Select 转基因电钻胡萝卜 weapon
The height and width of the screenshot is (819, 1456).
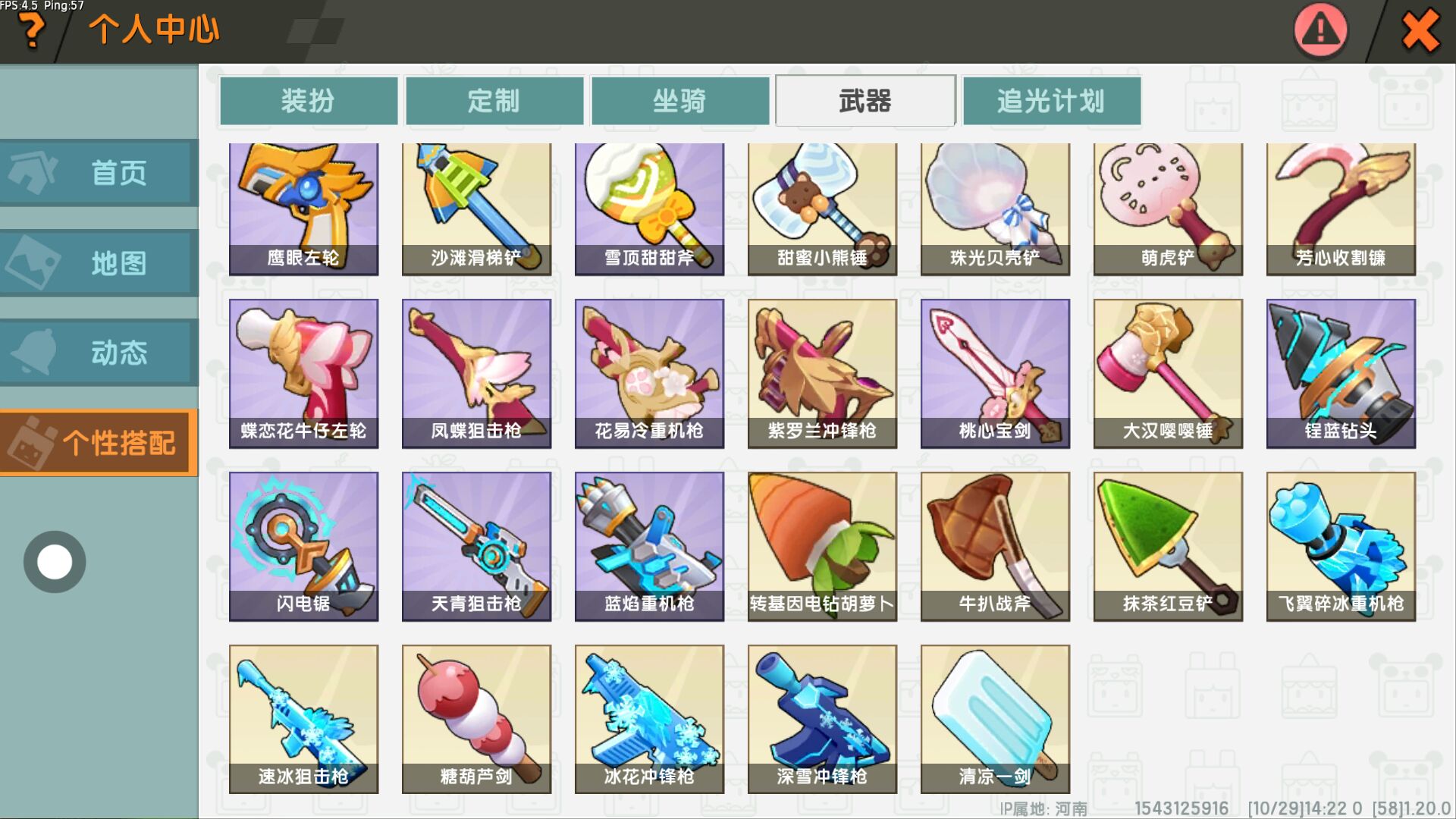tap(822, 547)
